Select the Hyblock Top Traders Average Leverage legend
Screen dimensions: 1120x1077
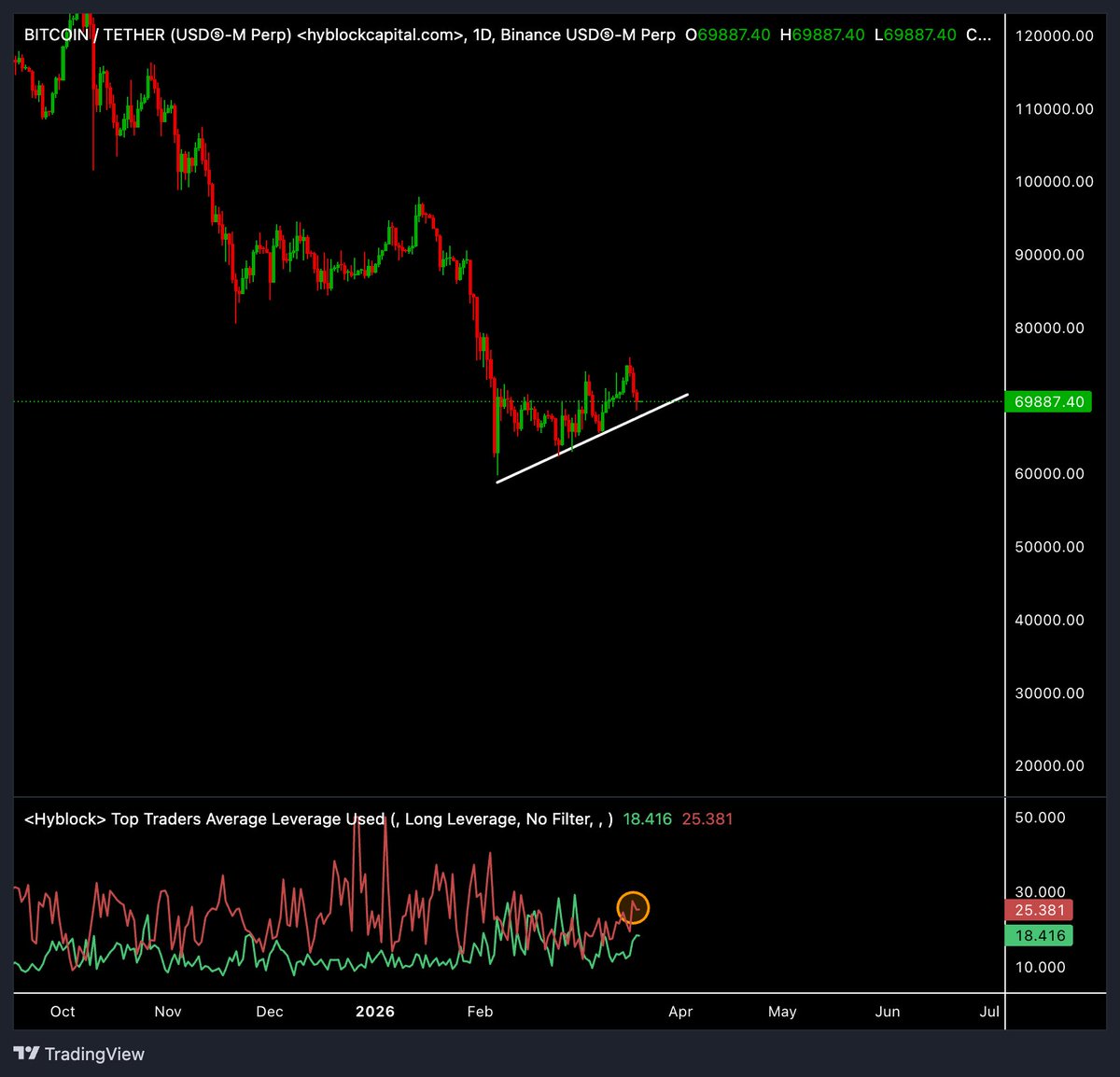[x=318, y=819]
